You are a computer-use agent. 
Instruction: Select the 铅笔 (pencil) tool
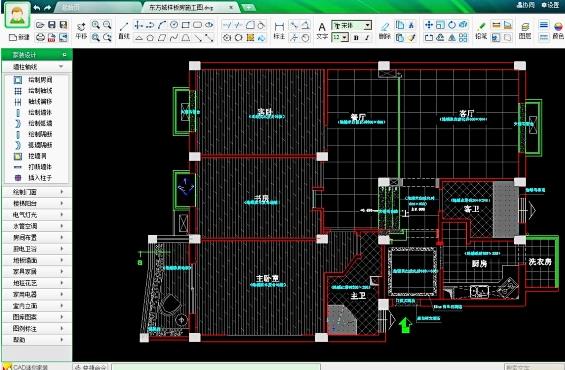tap(481, 30)
